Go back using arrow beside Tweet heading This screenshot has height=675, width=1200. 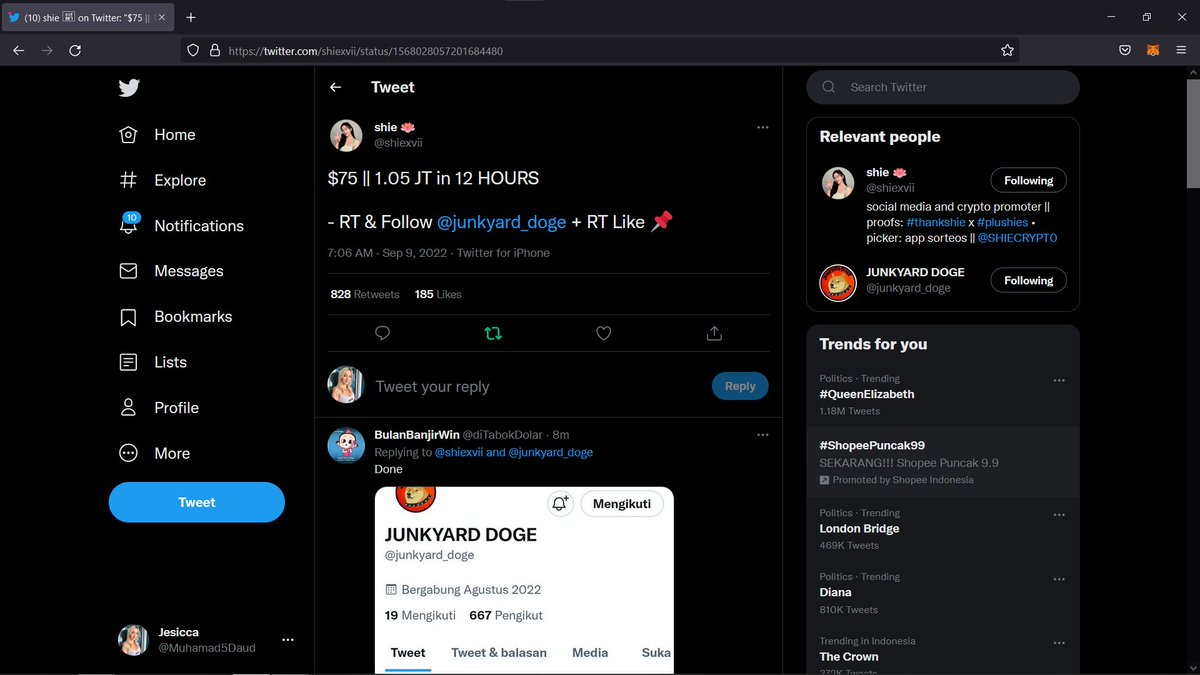(x=336, y=87)
